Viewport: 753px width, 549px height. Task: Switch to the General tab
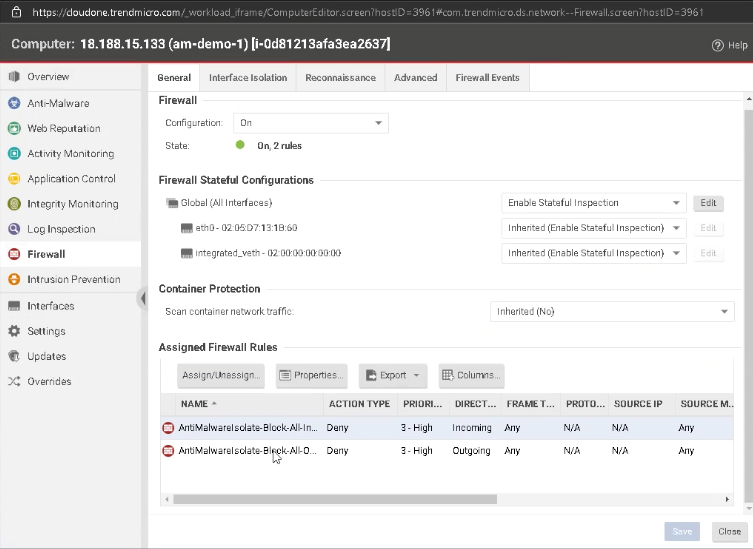[174, 77]
